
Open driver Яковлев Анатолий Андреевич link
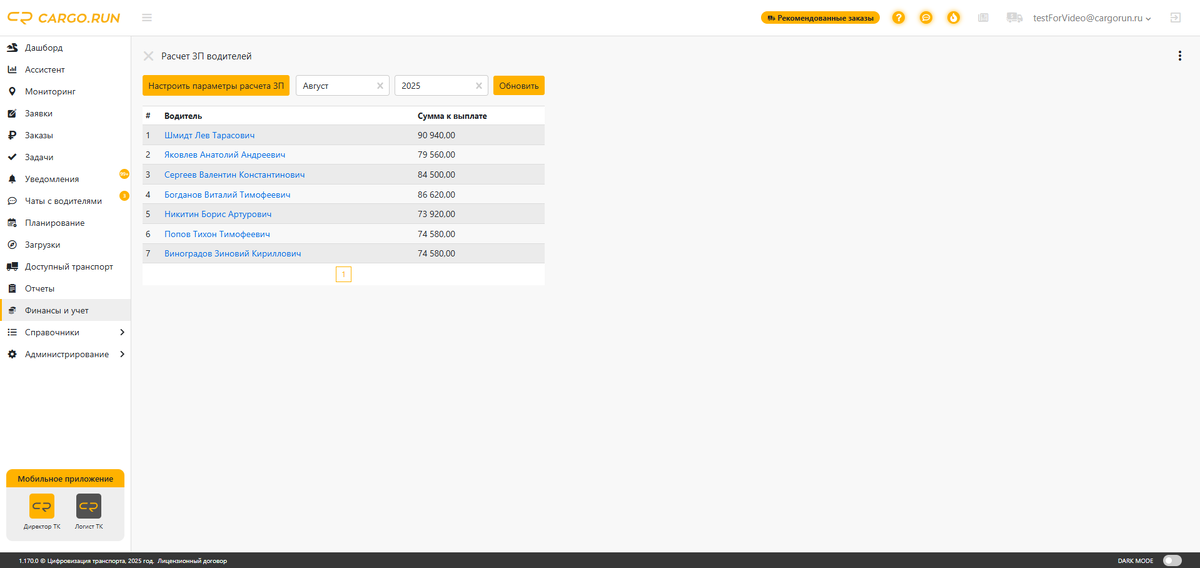224,155
